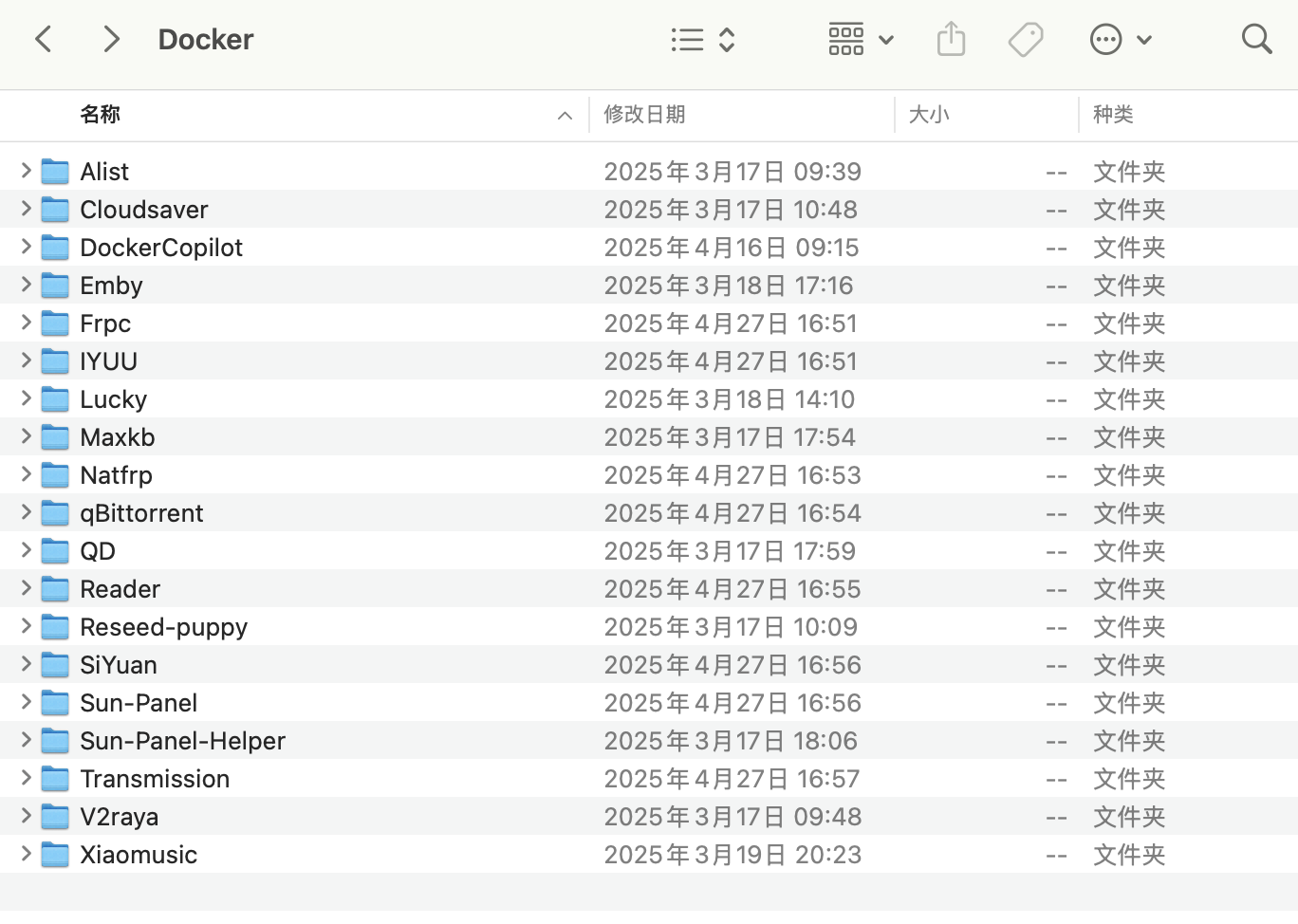1298x924 pixels.
Task: Click the IYUU folder icon
Action: tap(56, 361)
